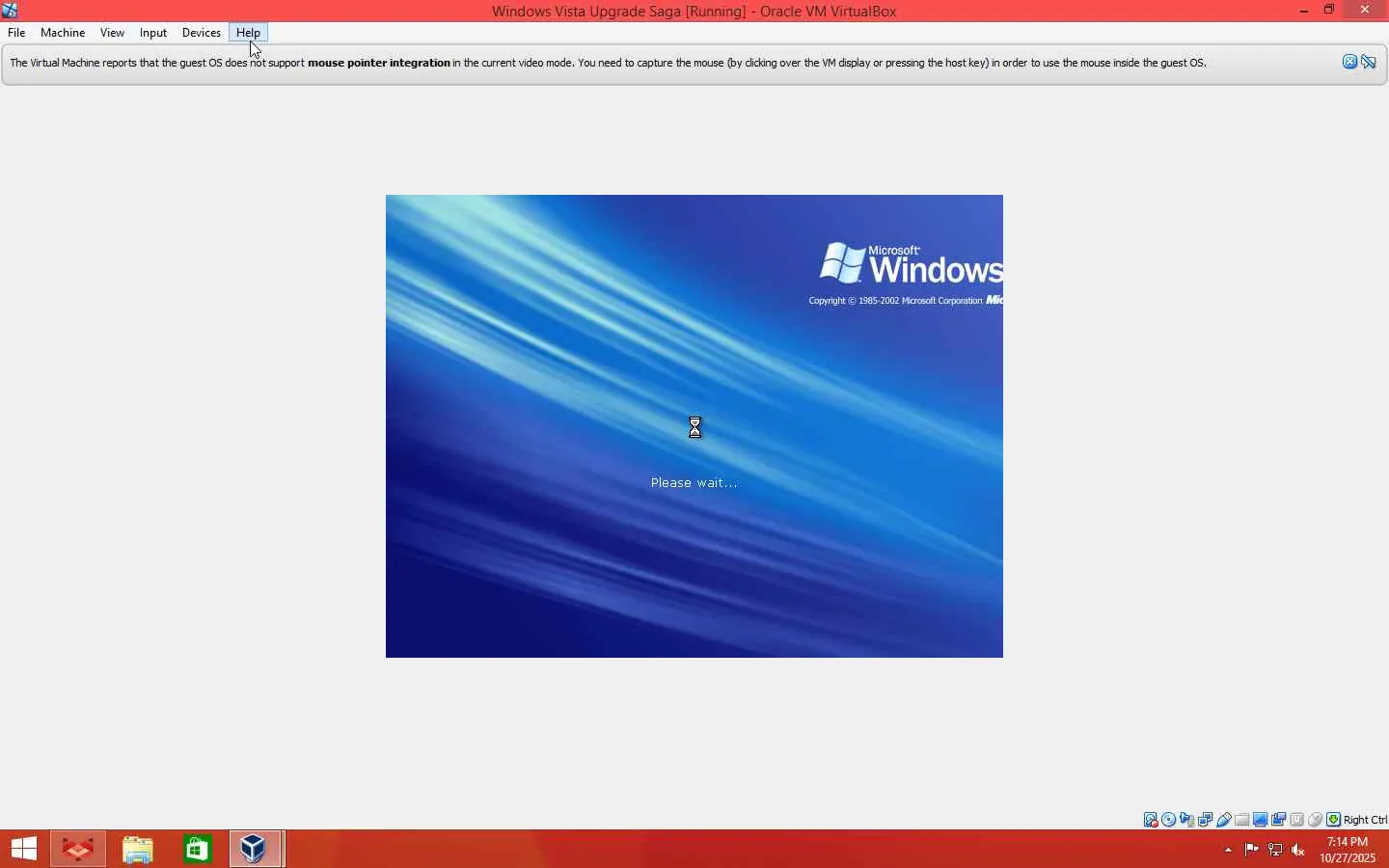Click the VirtualBox icon in the title bar
The height and width of the screenshot is (868, 1389).
click(x=10, y=11)
